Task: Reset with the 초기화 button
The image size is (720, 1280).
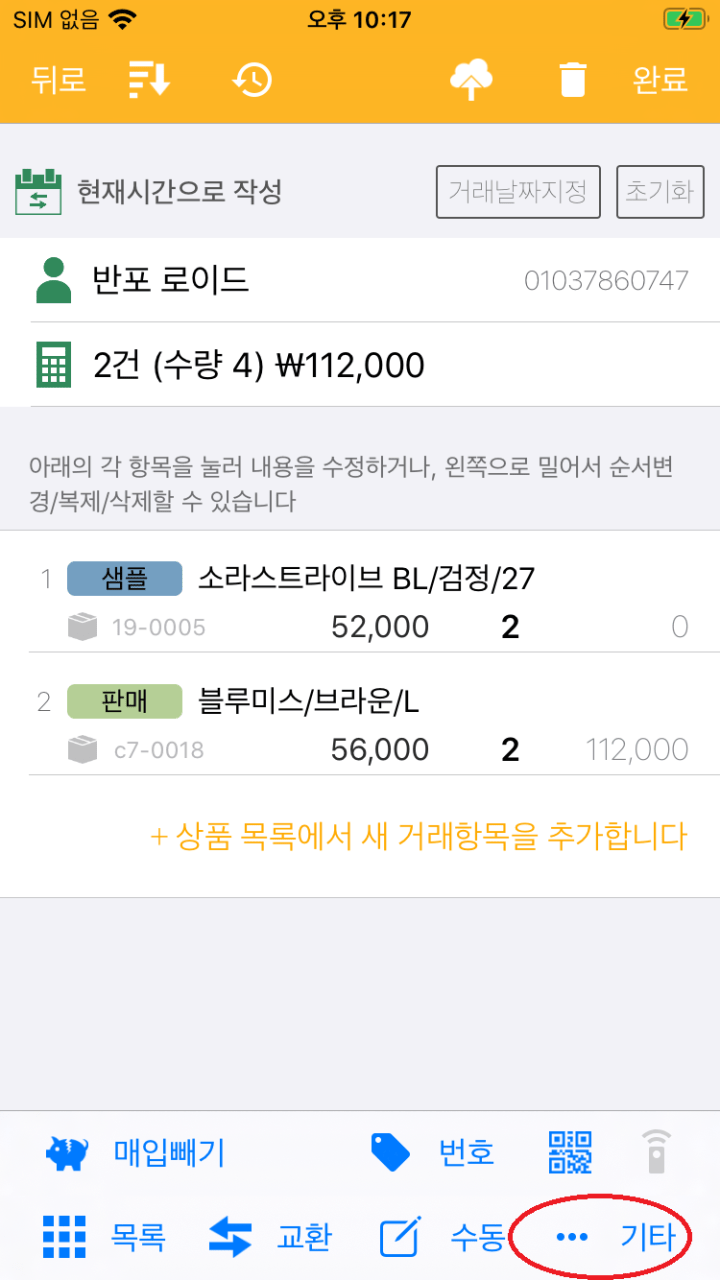Action: click(x=660, y=191)
